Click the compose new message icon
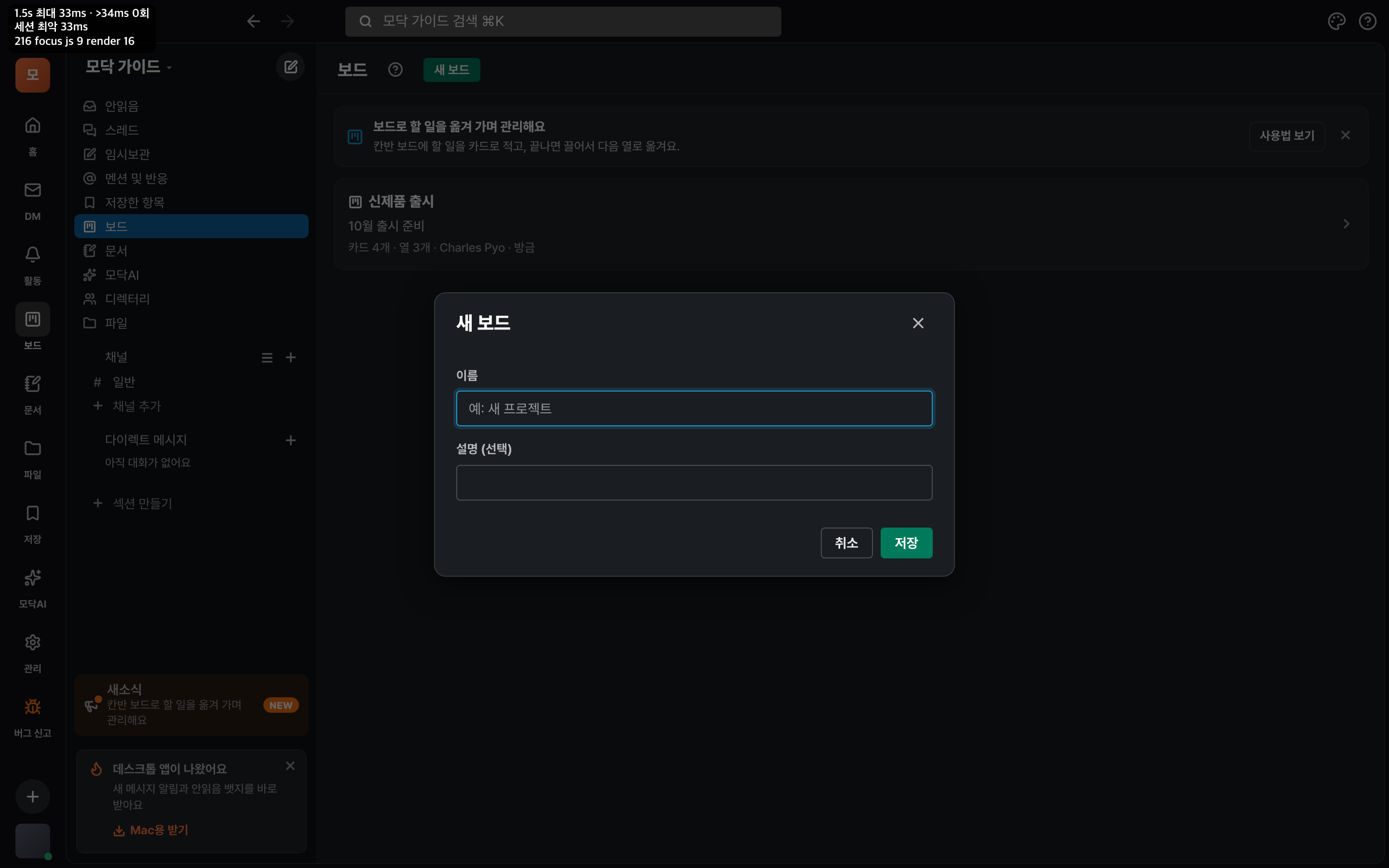The width and height of the screenshot is (1389, 868). (290, 67)
